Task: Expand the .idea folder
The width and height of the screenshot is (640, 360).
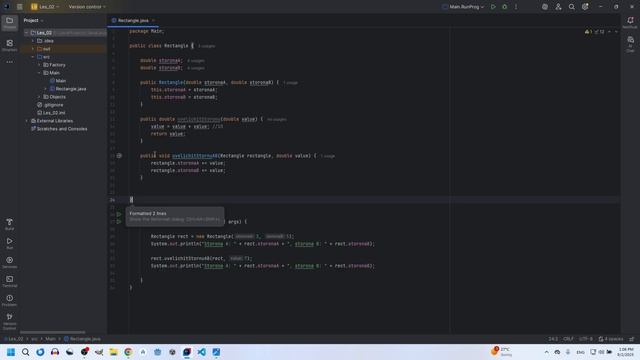Action: coord(33,41)
